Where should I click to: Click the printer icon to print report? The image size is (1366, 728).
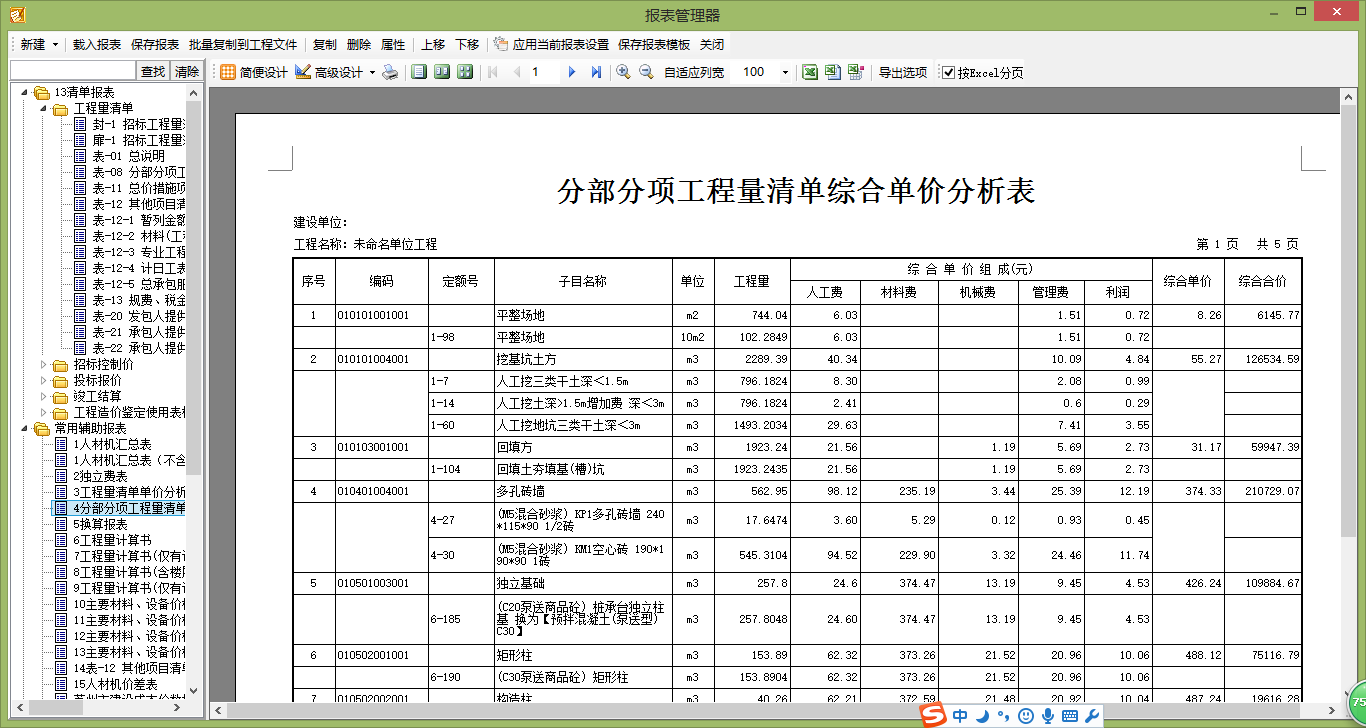391,72
